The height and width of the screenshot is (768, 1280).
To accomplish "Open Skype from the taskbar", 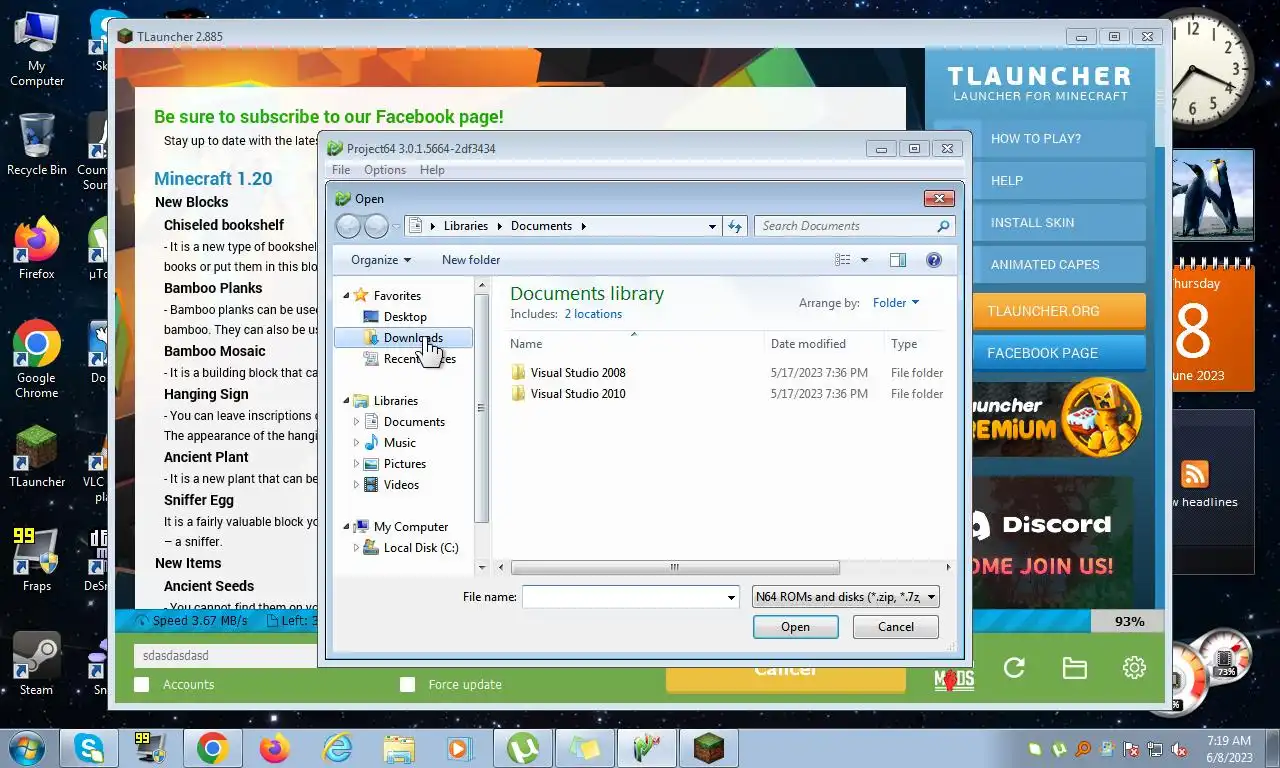I will pyautogui.click(x=88, y=748).
